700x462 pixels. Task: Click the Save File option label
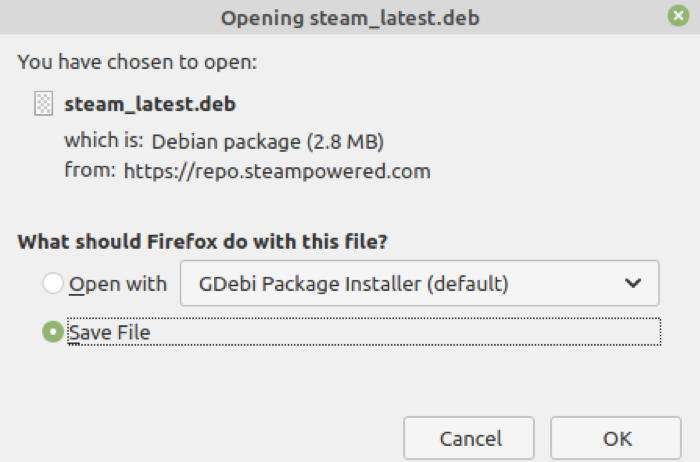(109, 332)
